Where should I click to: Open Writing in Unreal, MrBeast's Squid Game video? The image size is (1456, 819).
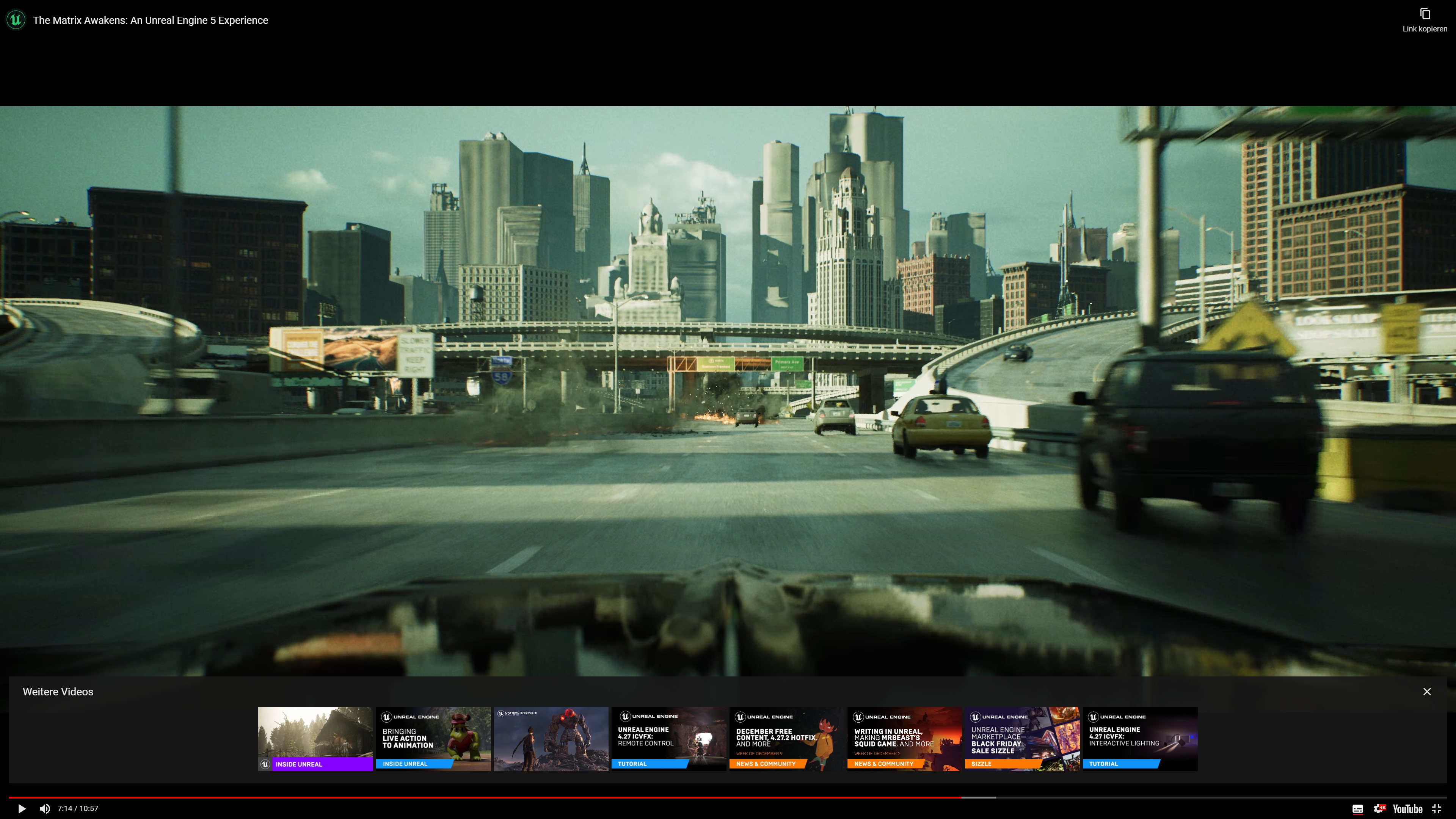pos(904,738)
